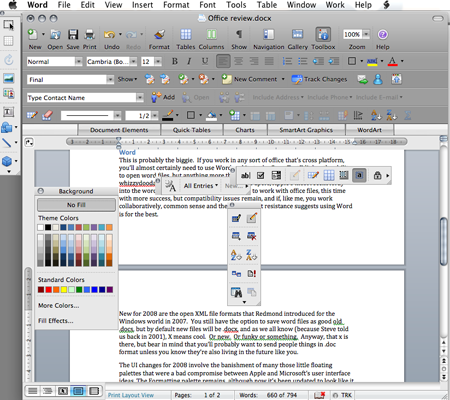This screenshot has height=400, width=450.
Task: Click the AutoSum sigma icon
Action: click(x=407, y=115)
